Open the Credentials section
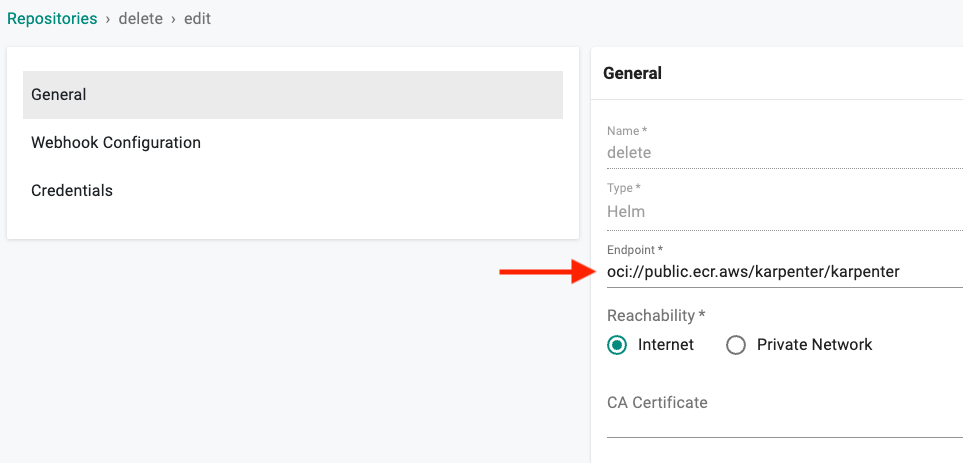The height and width of the screenshot is (463, 963). [293, 190]
